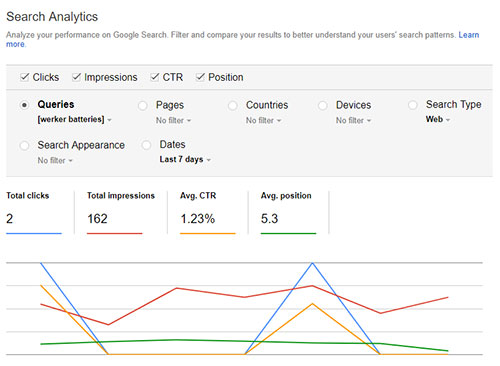Select the Search Appearance radio button
Image resolution: width=500 pixels, height=366 pixels.
point(24,146)
